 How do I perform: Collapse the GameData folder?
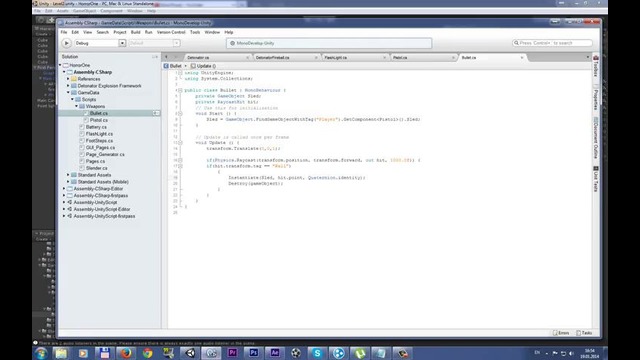(68, 93)
